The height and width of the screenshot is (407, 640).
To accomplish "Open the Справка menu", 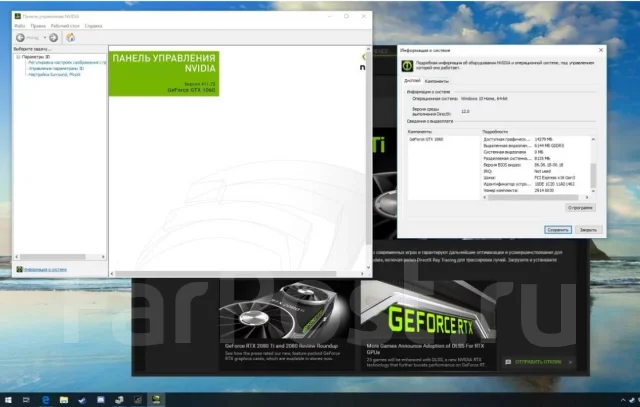I will coord(93,26).
